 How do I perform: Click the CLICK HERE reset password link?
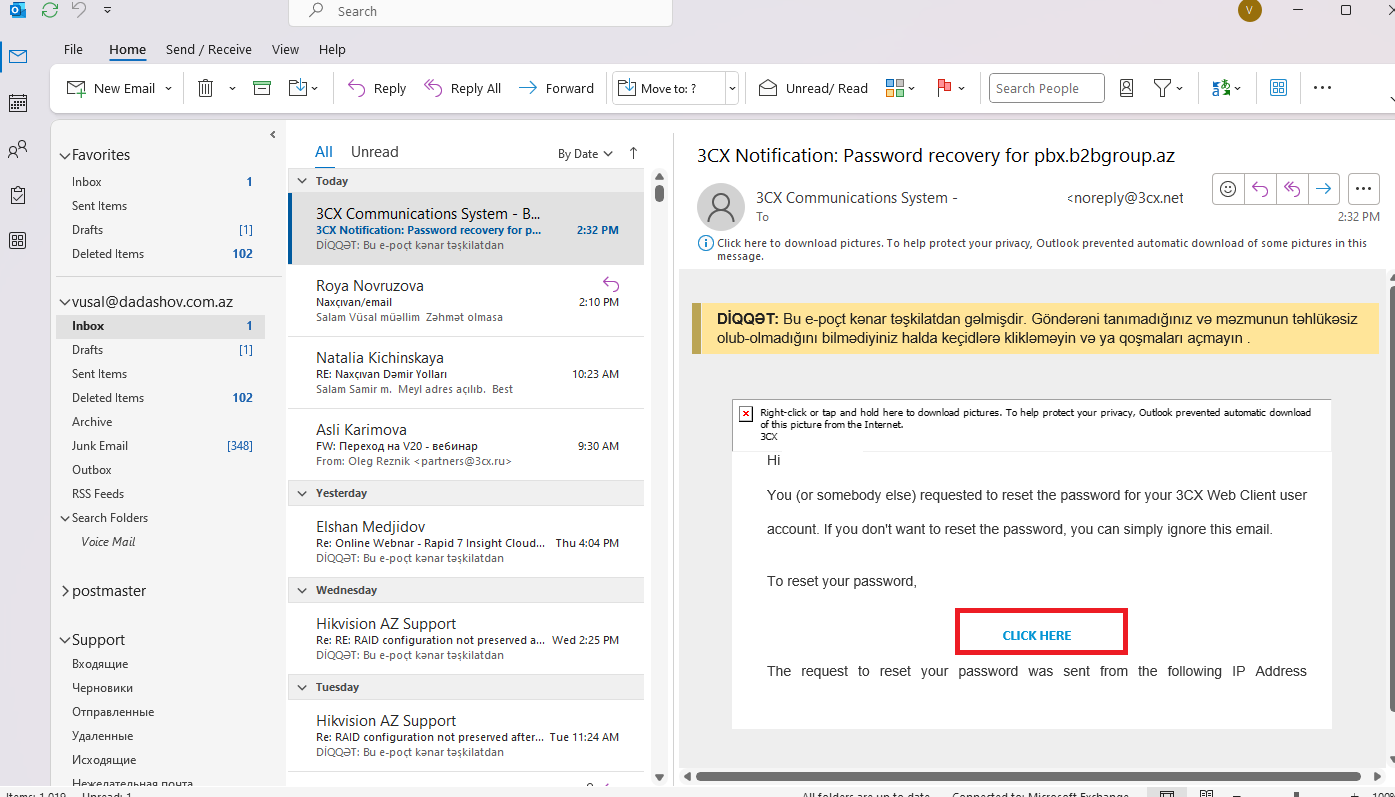[x=1037, y=636]
